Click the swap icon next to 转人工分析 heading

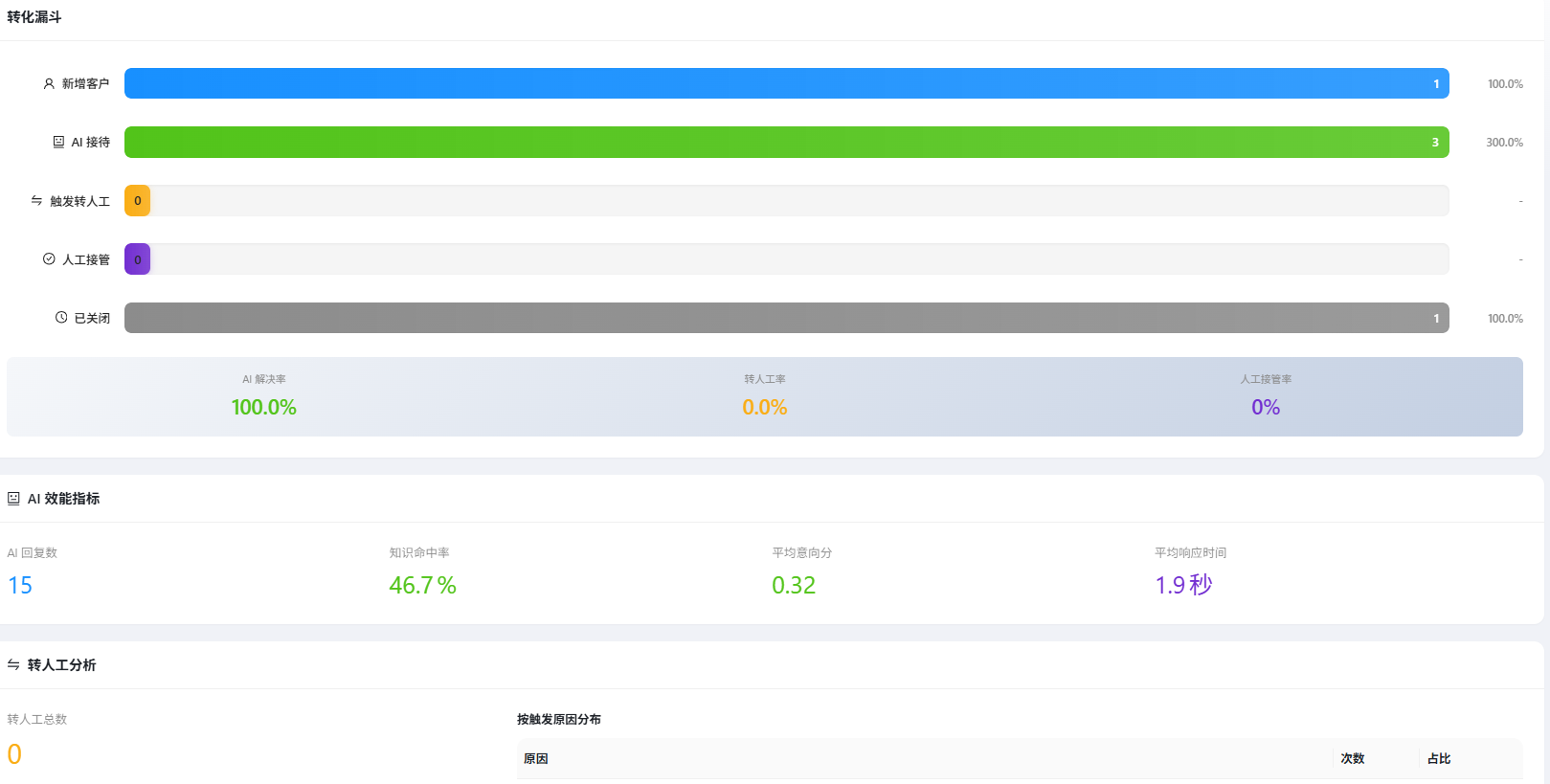pyautogui.click(x=13, y=664)
